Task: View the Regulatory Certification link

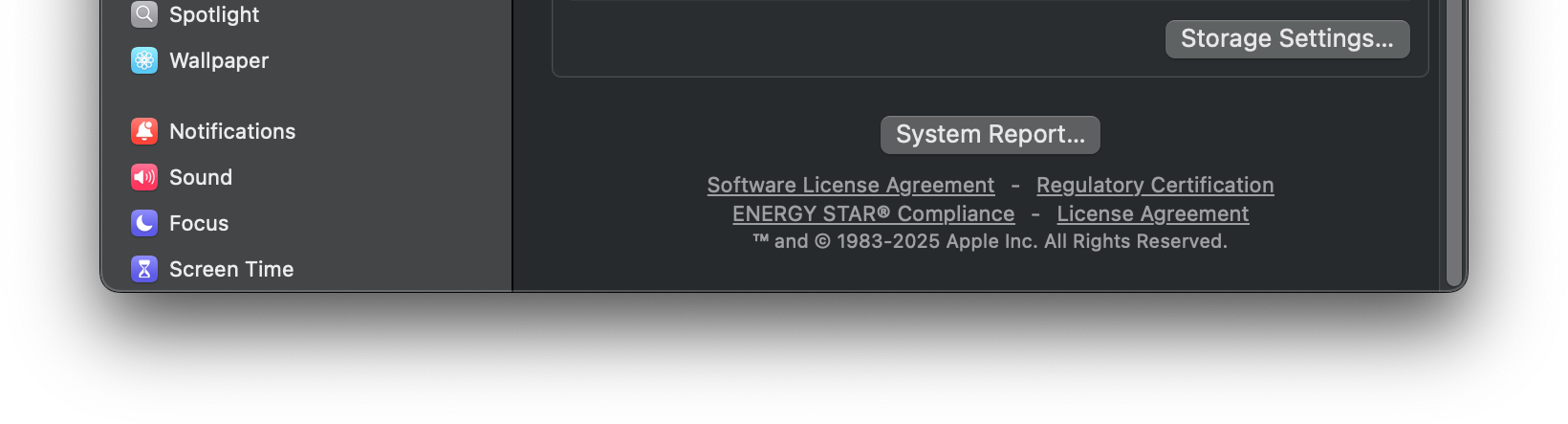Action: point(1155,185)
